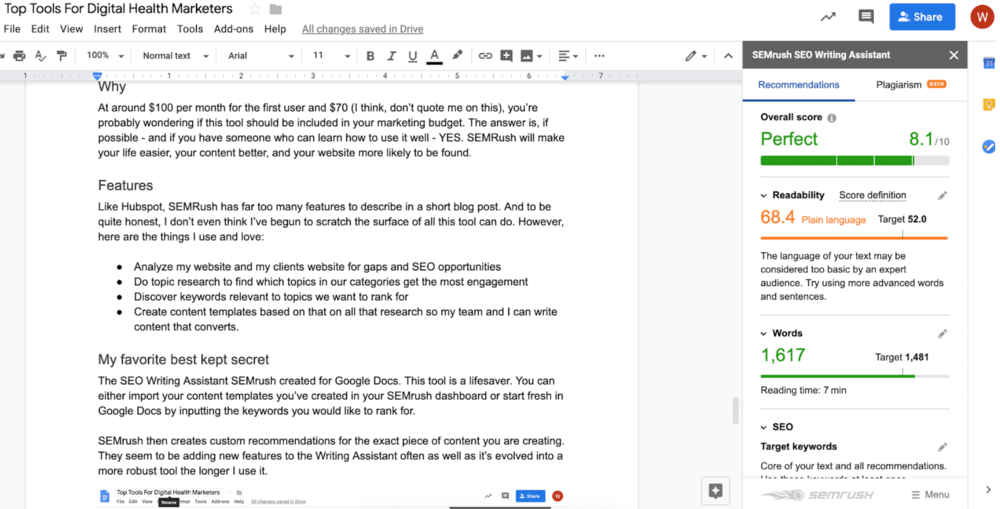Image resolution: width=1000 pixels, height=509 pixels.
Task: Click the SEMrush logo
Action: [x=817, y=495]
